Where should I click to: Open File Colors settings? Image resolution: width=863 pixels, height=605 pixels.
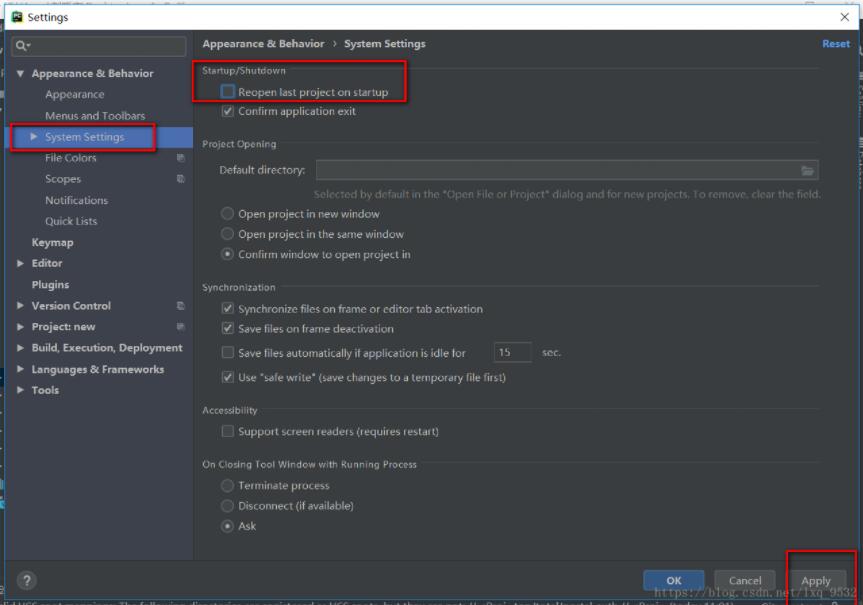[70, 158]
